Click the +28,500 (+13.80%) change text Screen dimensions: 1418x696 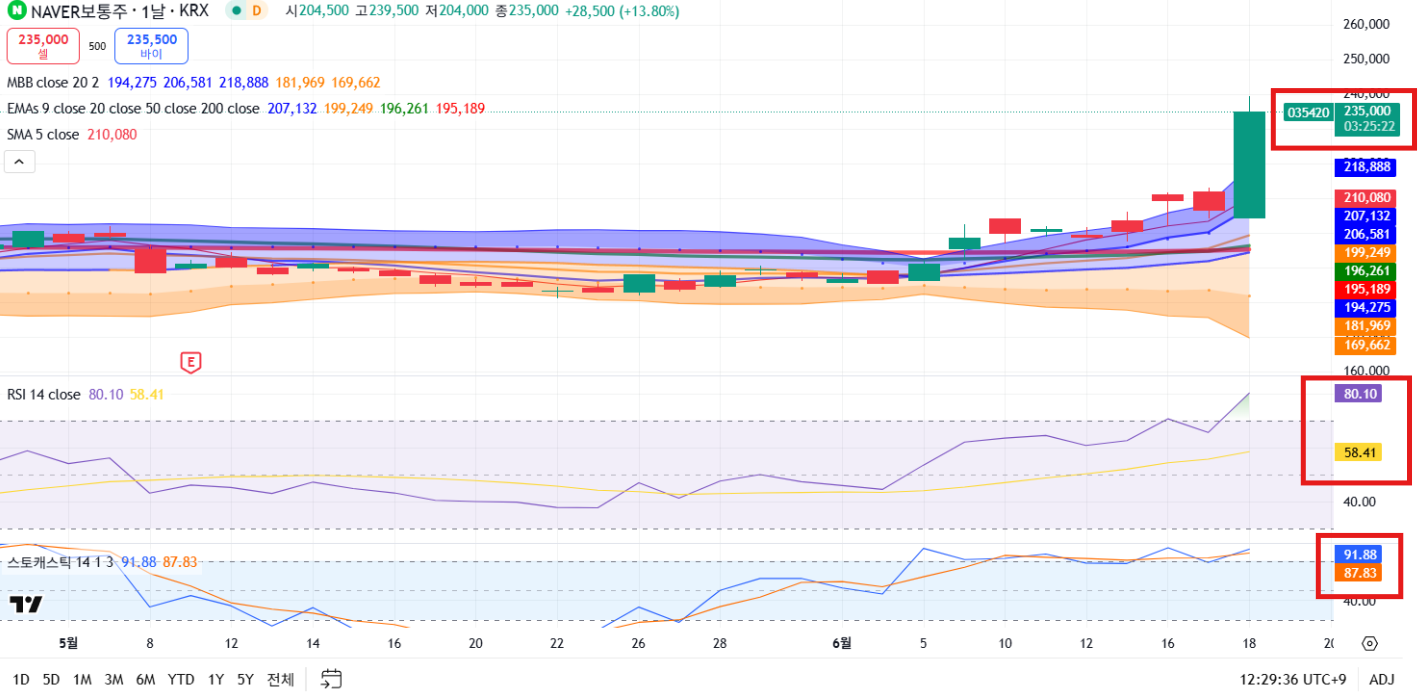621,11
